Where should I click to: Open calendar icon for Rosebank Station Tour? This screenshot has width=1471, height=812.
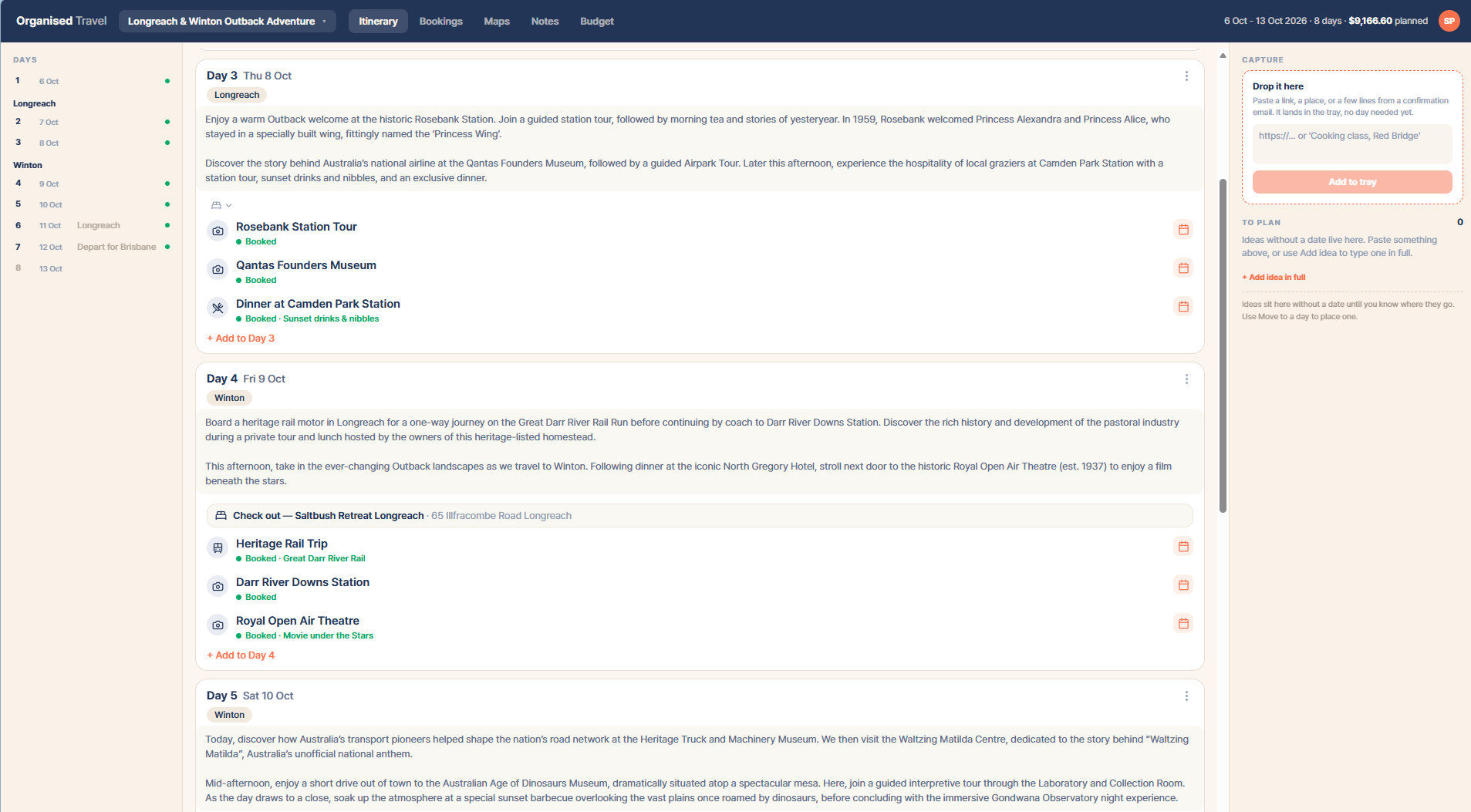click(1183, 230)
